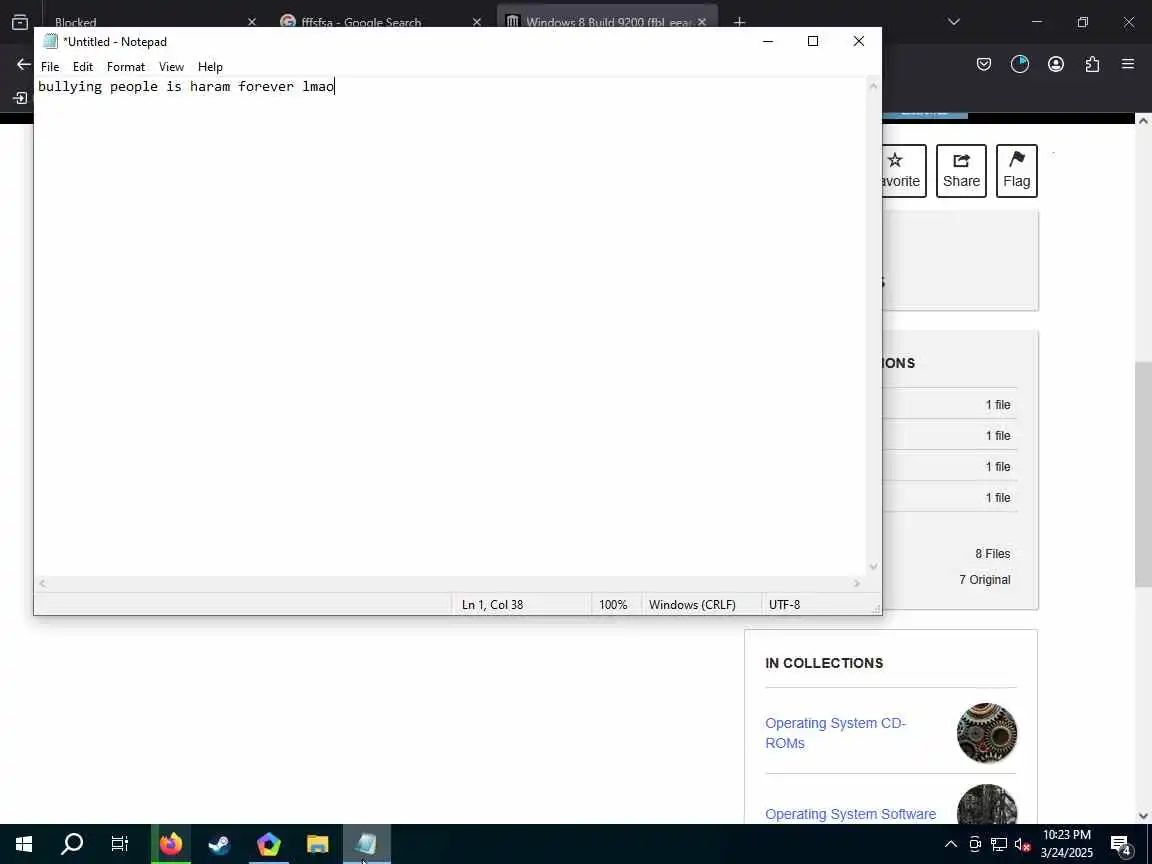
Task: Open the Notepad Edit menu
Action: point(83,67)
